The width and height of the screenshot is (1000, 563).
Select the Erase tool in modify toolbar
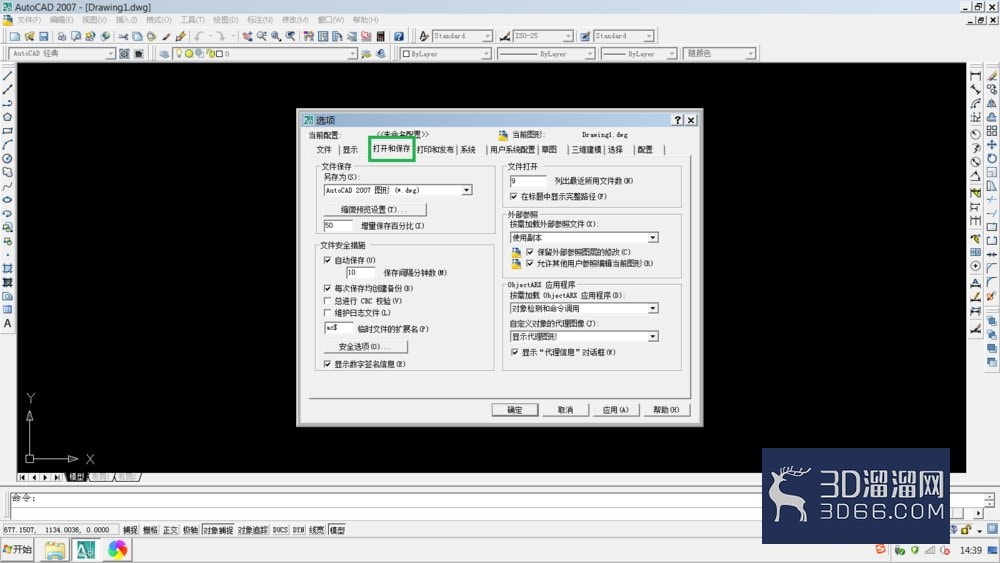[992, 76]
